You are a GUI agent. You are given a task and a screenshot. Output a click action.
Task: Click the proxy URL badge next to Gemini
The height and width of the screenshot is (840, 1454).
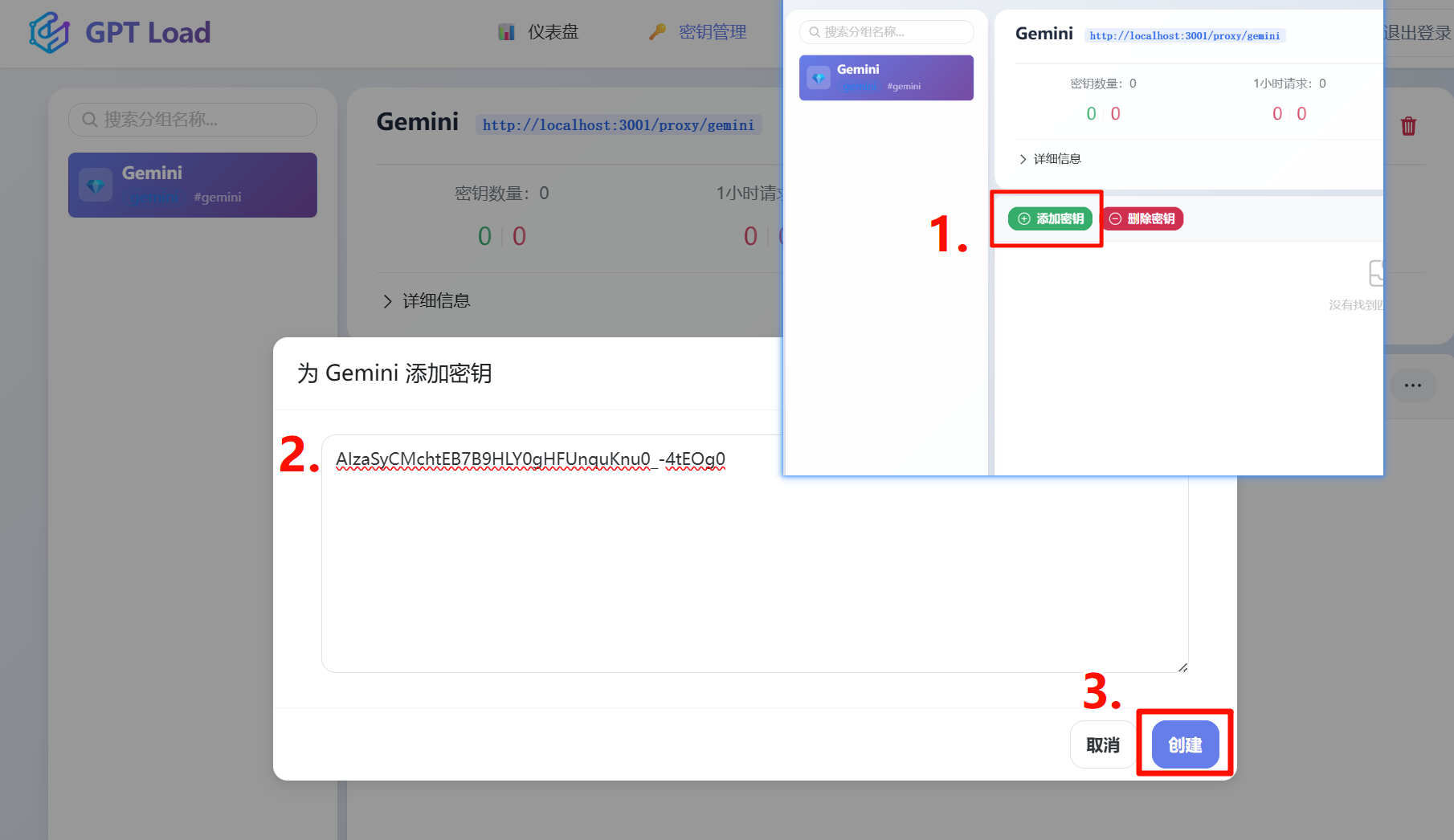[618, 124]
